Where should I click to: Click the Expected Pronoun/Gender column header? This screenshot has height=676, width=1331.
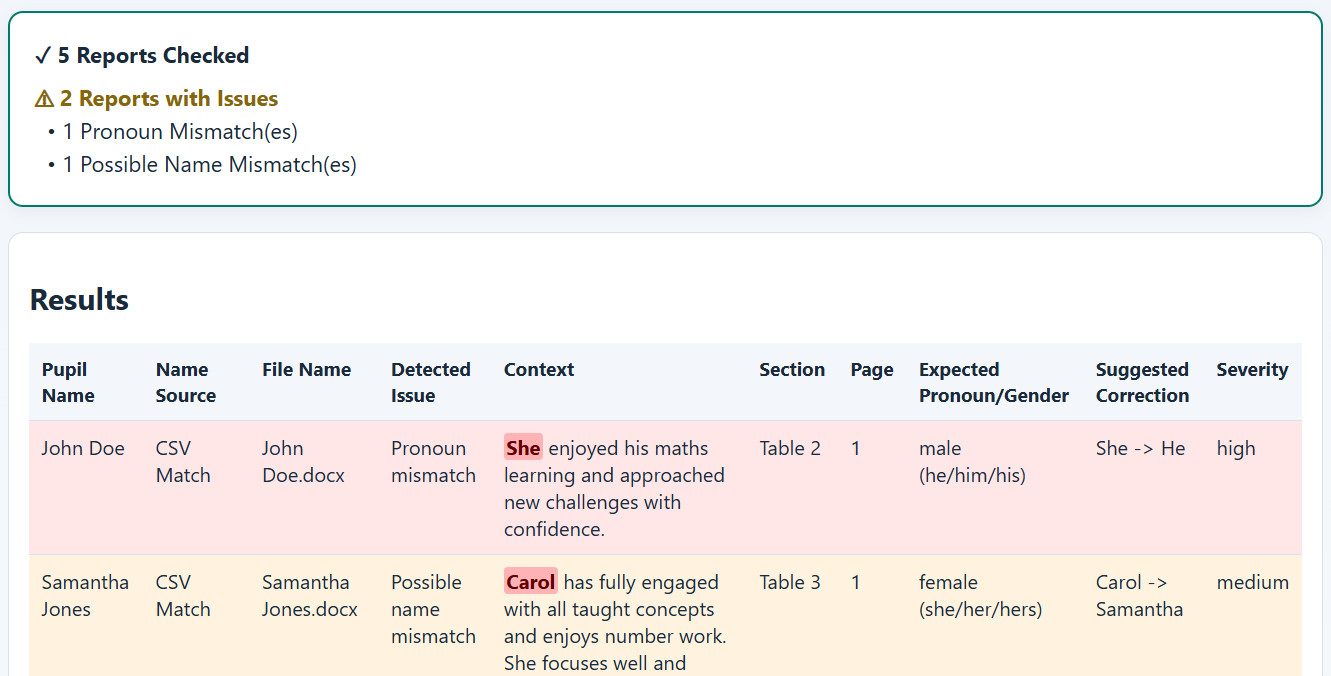[994, 382]
